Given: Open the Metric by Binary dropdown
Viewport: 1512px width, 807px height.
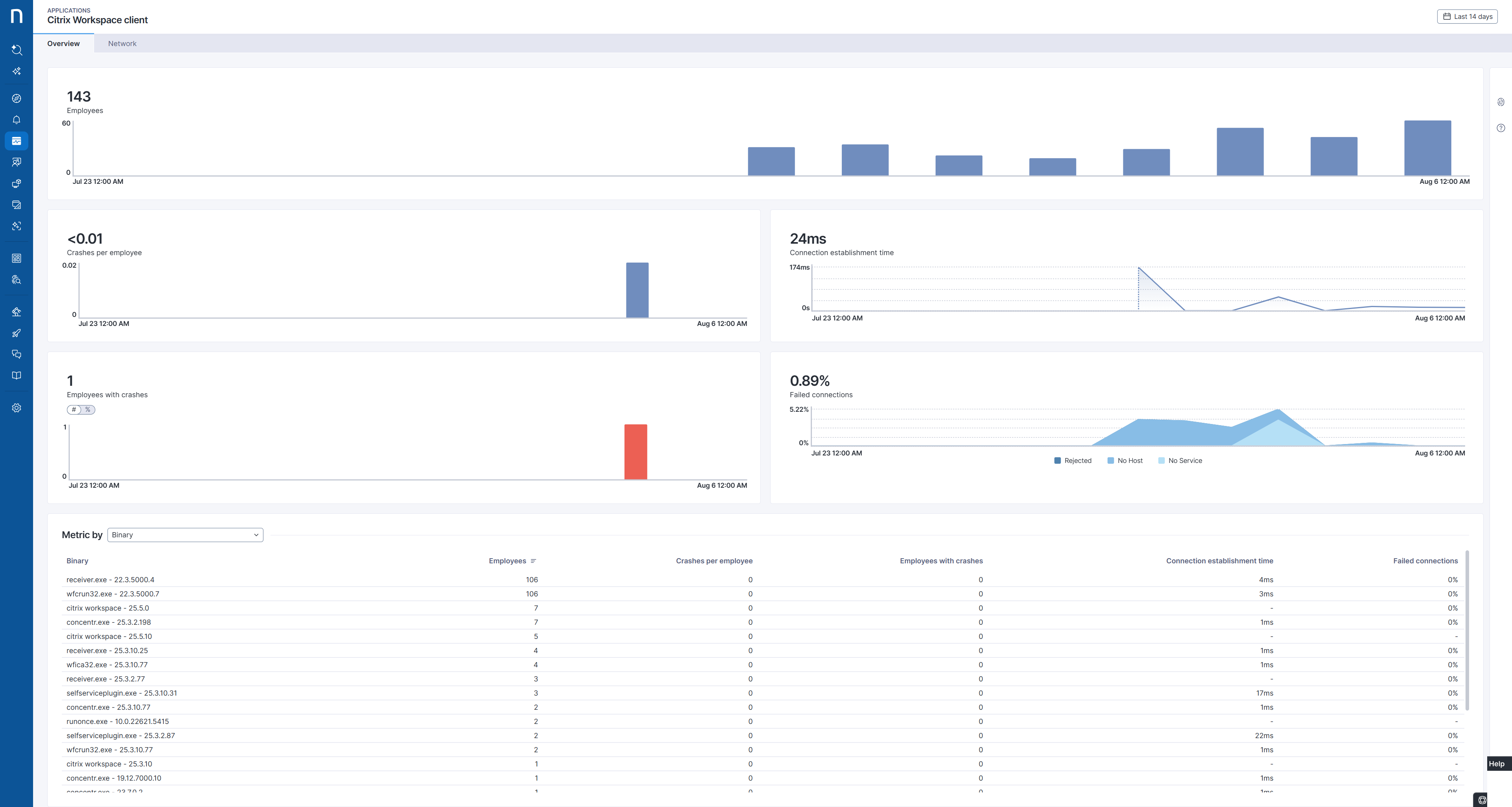Looking at the screenshot, I should click(x=185, y=535).
